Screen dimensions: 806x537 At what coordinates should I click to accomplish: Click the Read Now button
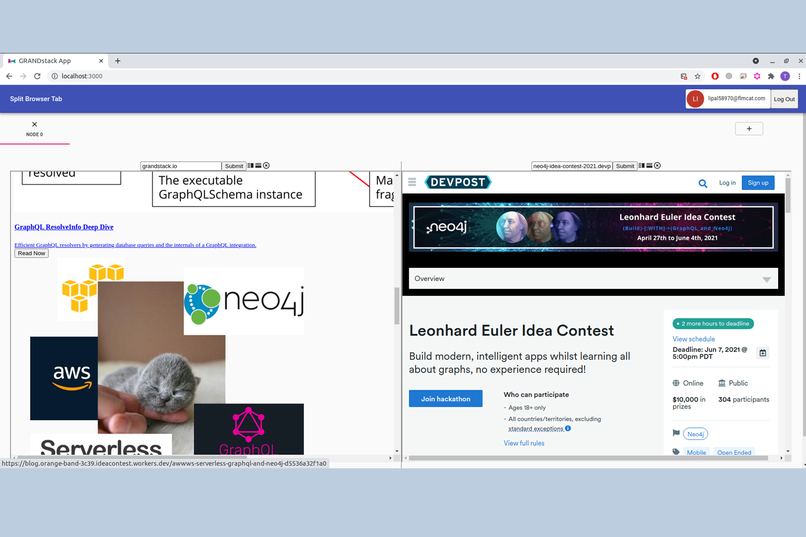[31, 253]
